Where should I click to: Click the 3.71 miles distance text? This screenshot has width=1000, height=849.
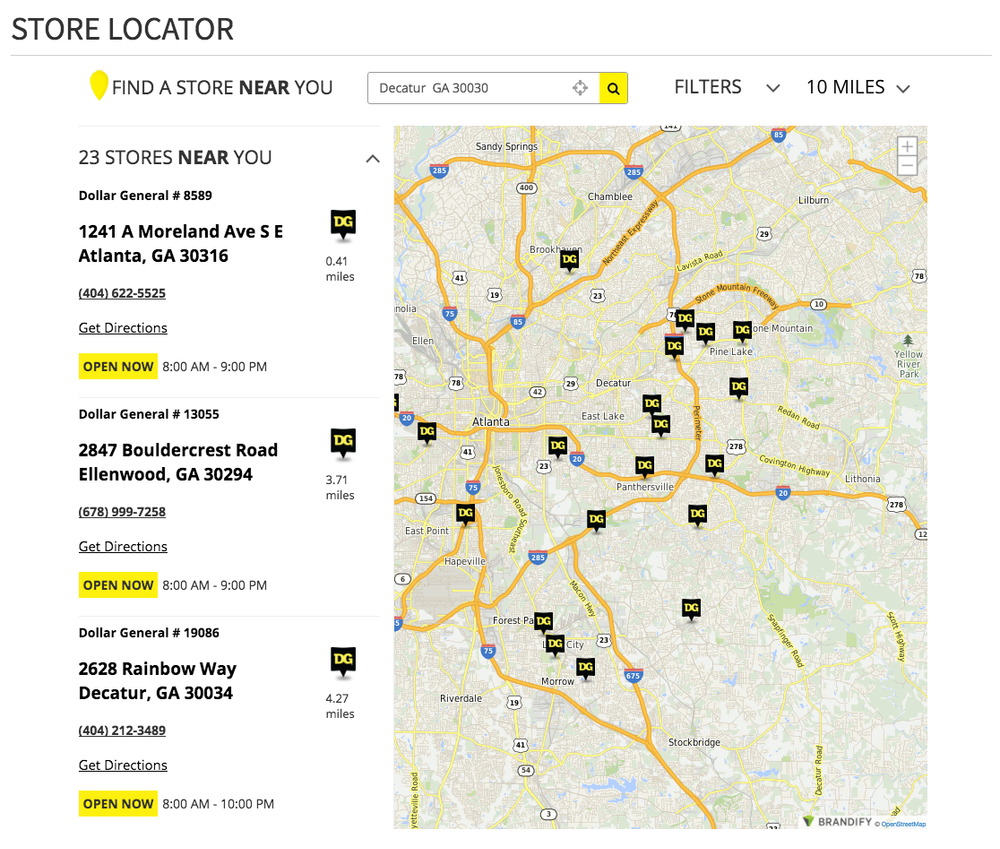(340, 488)
